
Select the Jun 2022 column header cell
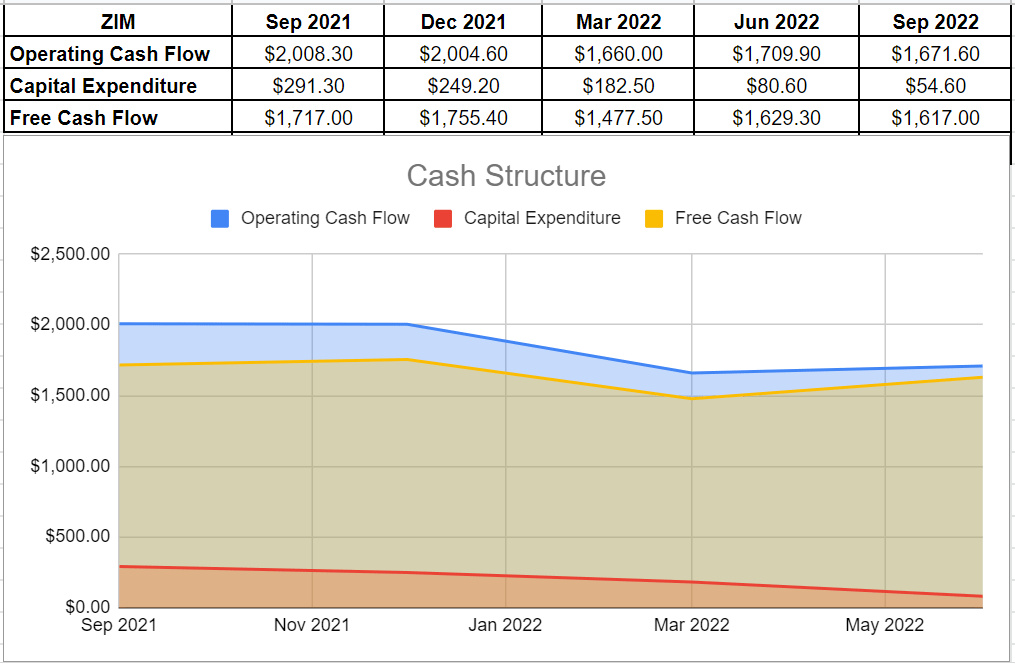pos(776,21)
